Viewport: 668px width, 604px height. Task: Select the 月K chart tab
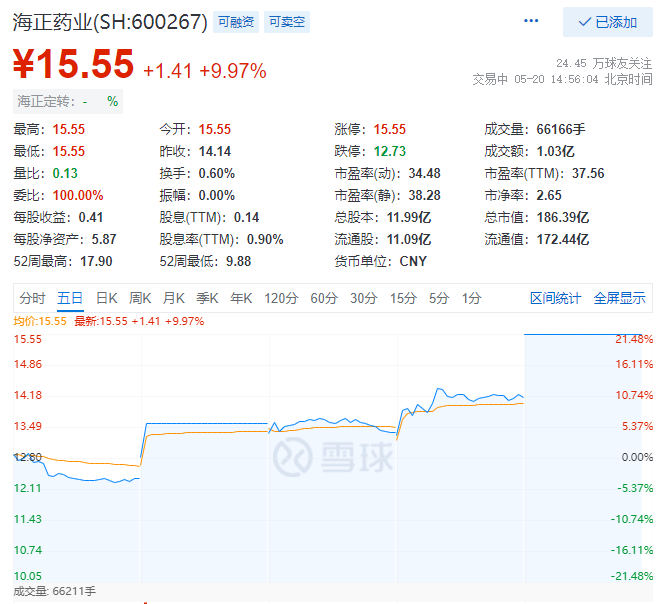point(174,298)
